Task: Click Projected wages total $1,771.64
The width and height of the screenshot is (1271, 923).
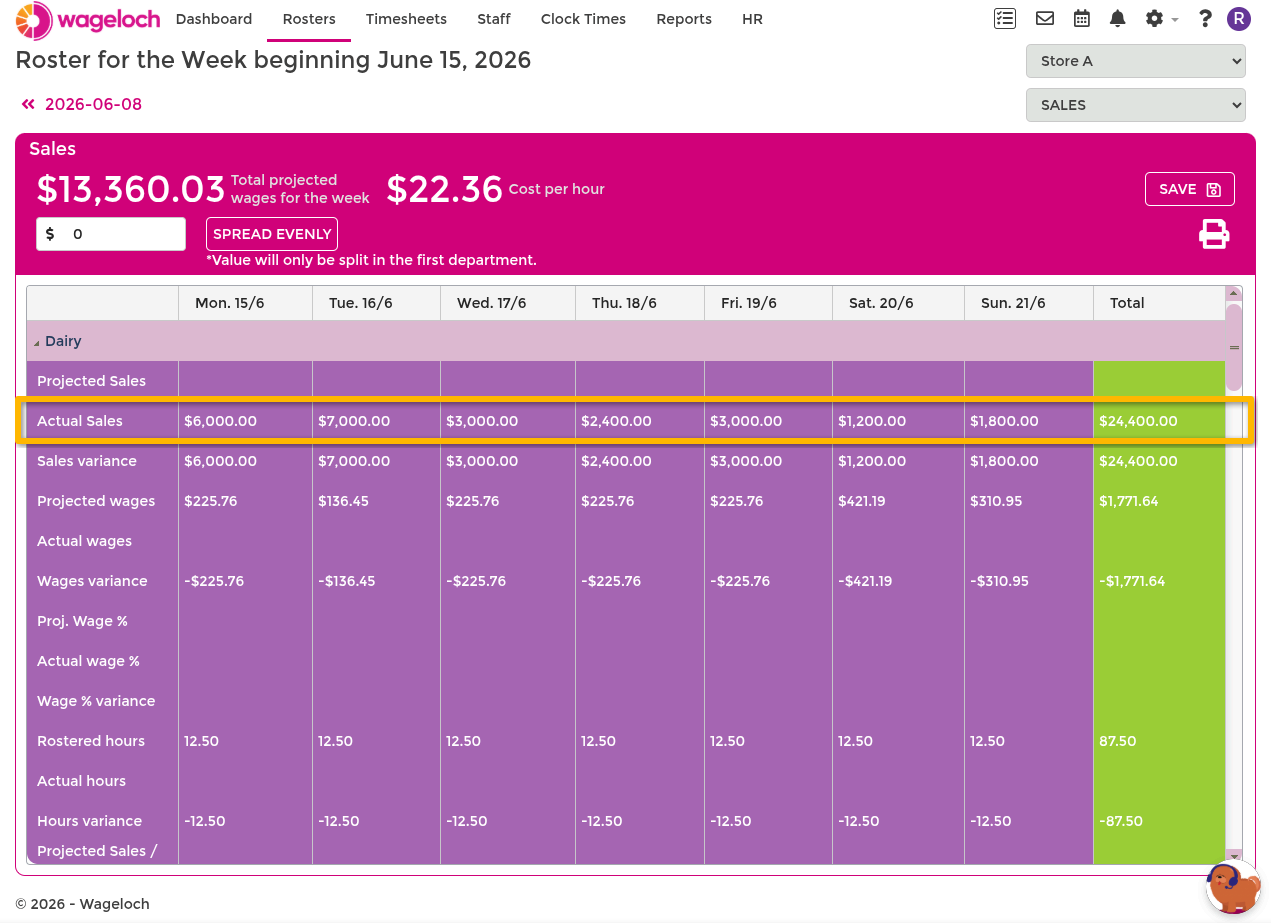Action: pyautogui.click(x=1159, y=501)
